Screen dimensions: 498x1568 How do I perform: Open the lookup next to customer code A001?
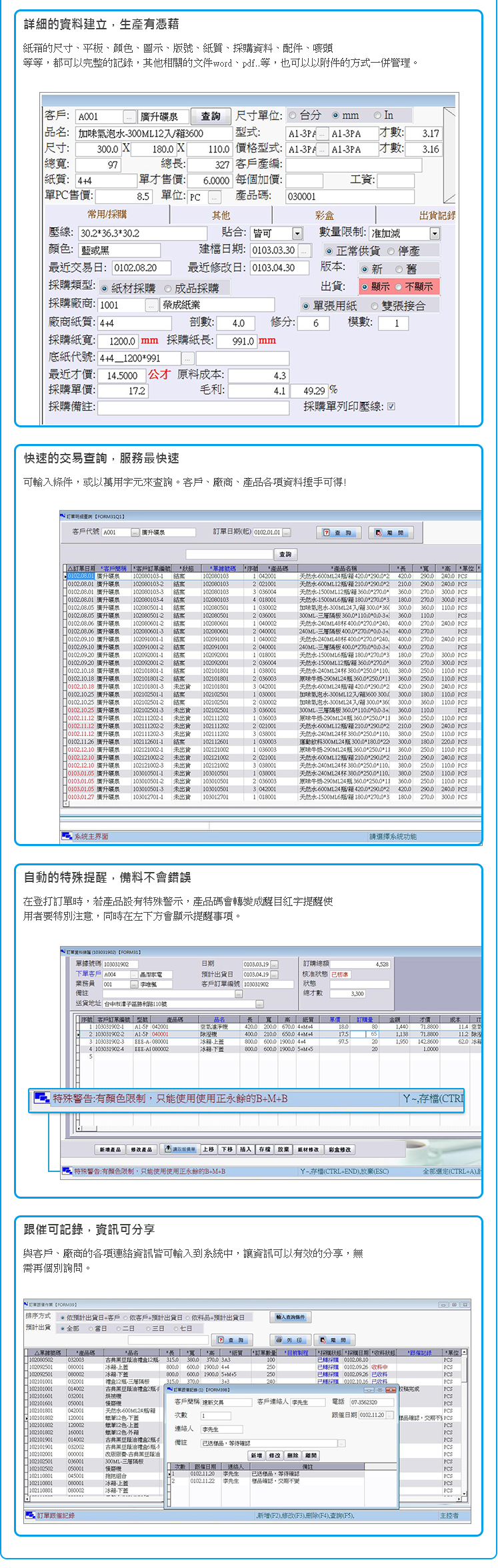click(x=130, y=117)
